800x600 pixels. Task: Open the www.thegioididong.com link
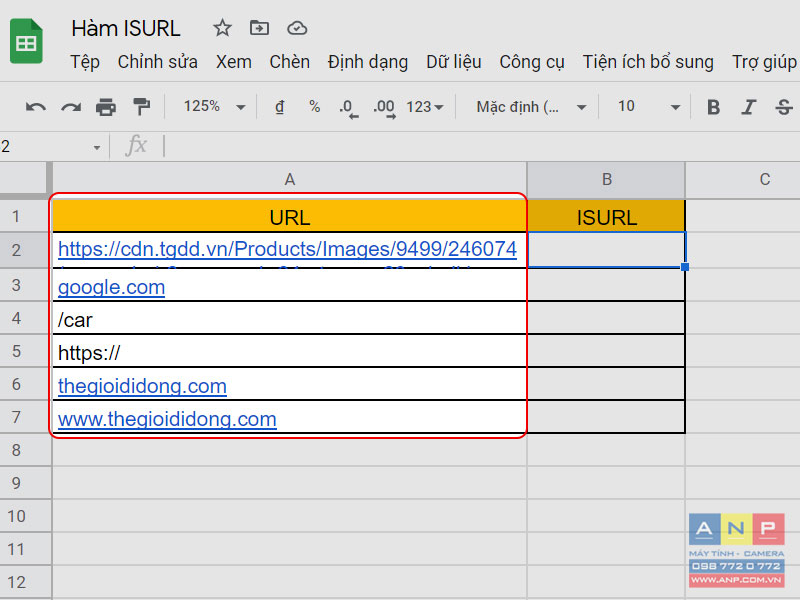[x=167, y=419]
